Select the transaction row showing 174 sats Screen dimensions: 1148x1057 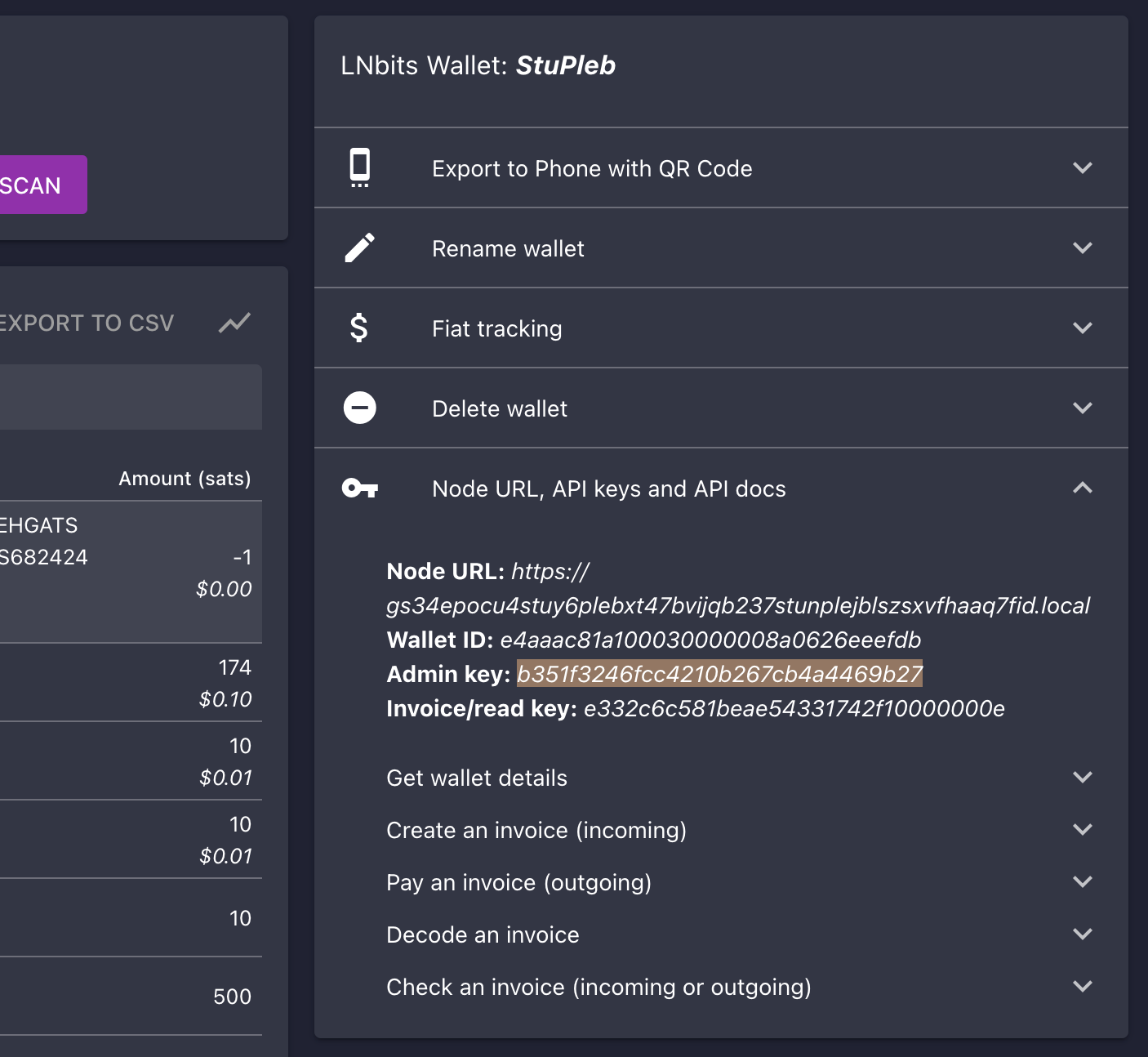tap(131, 683)
